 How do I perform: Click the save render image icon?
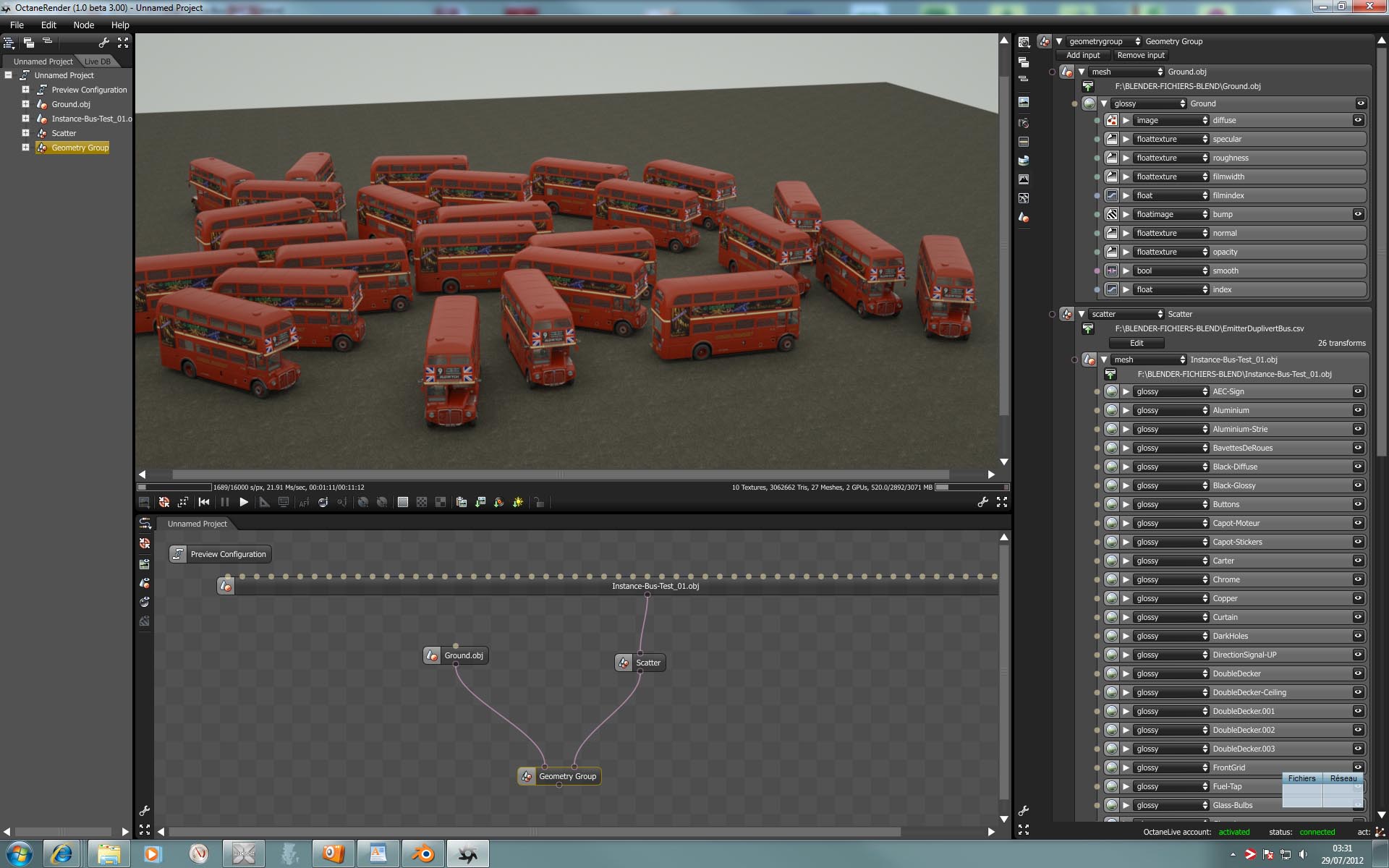pos(480,502)
